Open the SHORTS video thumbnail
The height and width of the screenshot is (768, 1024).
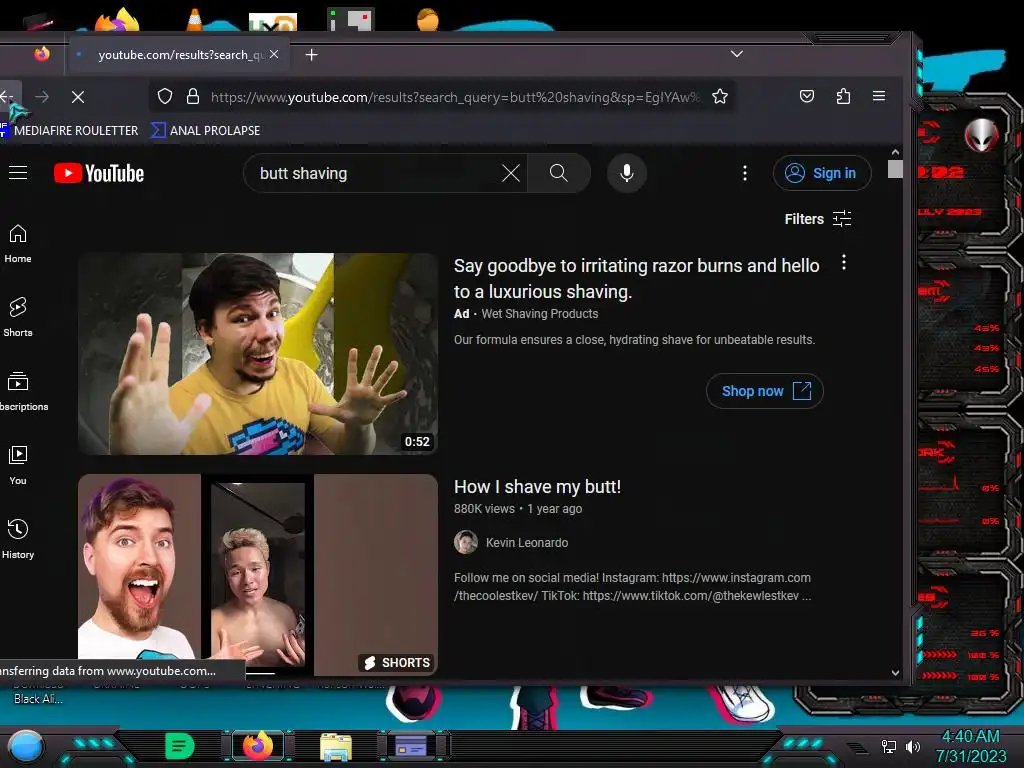[x=258, y=575]
